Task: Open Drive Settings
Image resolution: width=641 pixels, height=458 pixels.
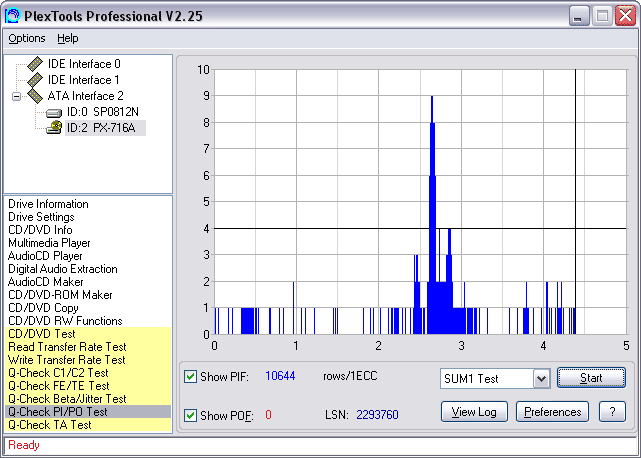Action: point(41,217)
